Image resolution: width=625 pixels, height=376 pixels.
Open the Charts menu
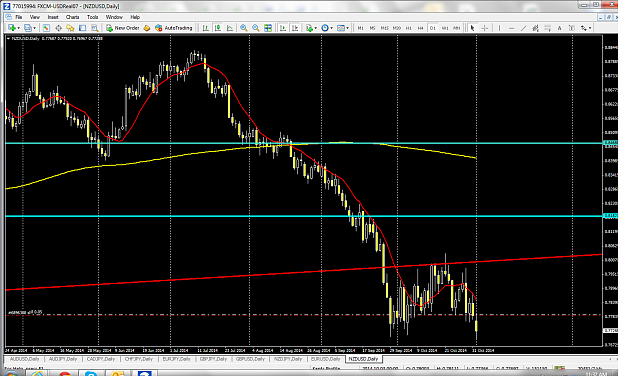pos(73,17)
